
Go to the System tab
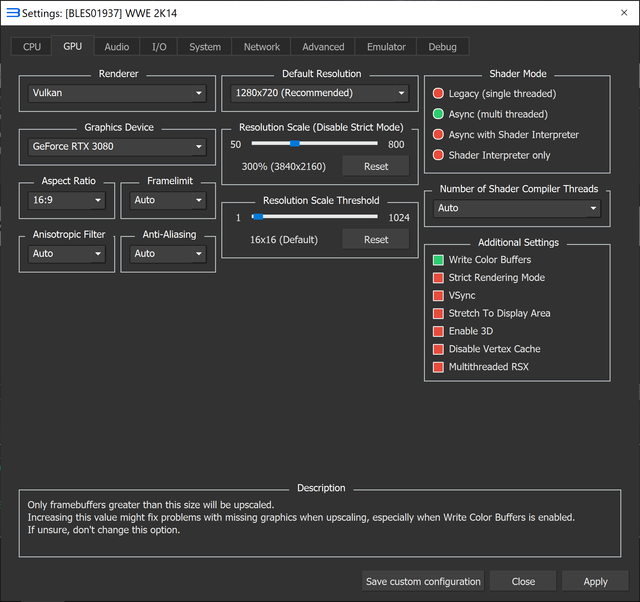pyautogui.click(x=205, y=47)
